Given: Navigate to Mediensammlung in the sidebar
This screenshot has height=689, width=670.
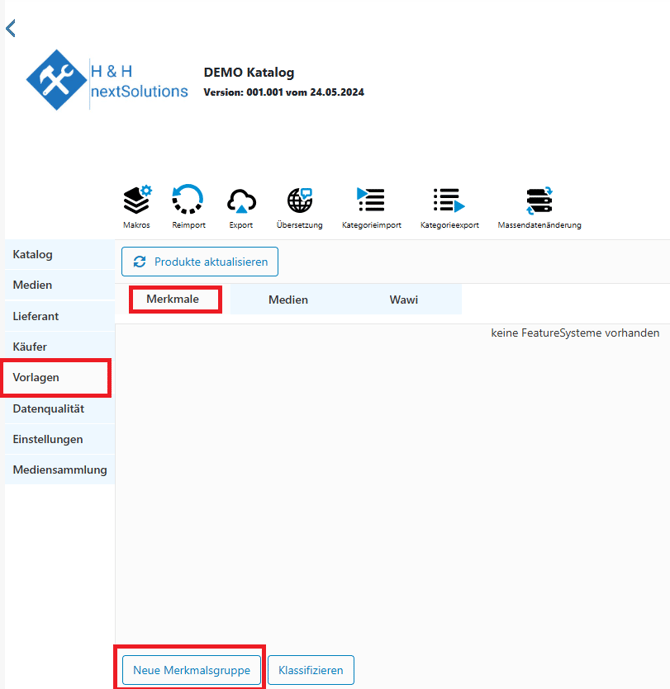Looking at the screenshot, I should pos(59,470).
